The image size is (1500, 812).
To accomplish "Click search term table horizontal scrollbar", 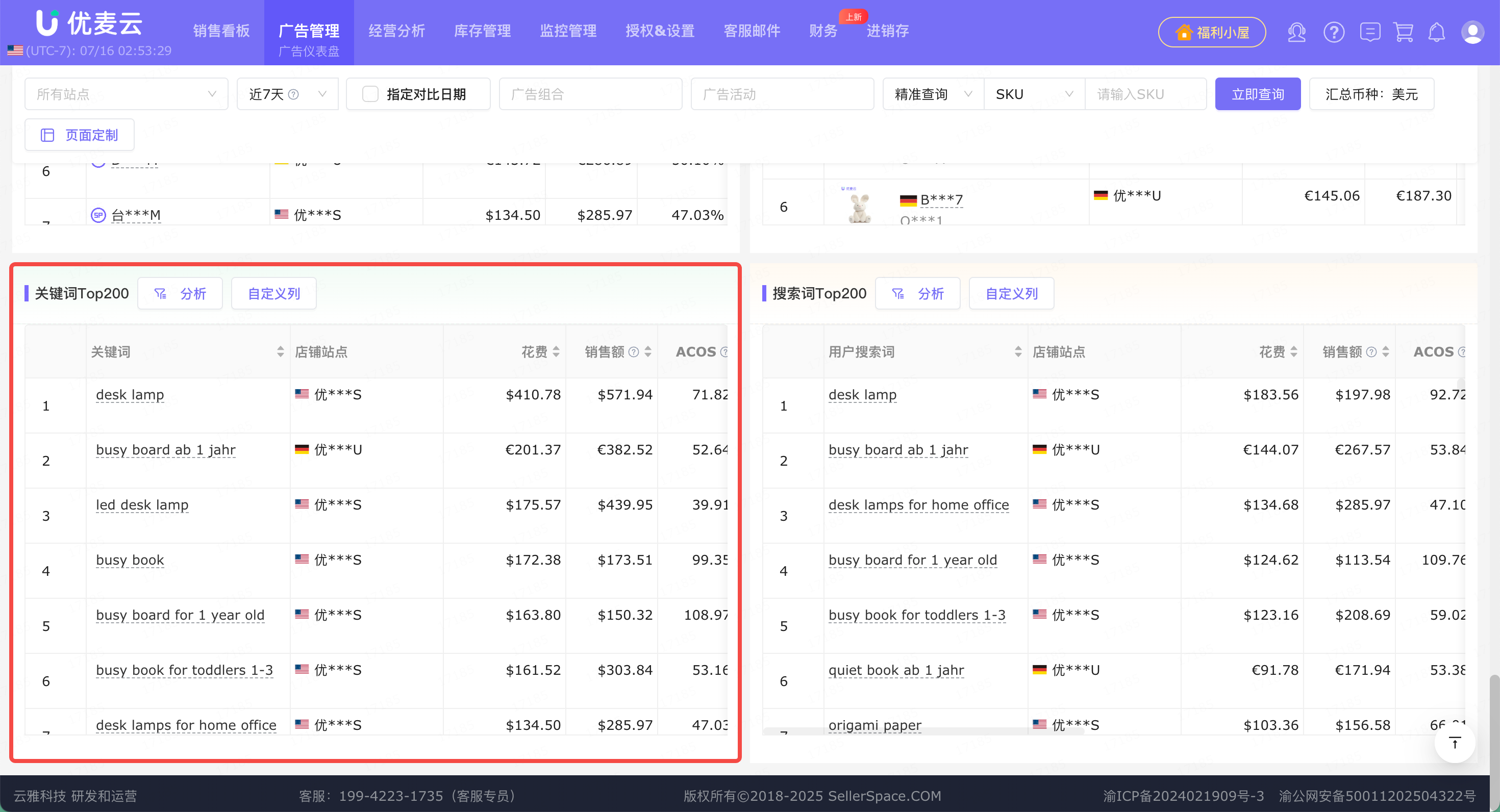I will click(923, 731).
